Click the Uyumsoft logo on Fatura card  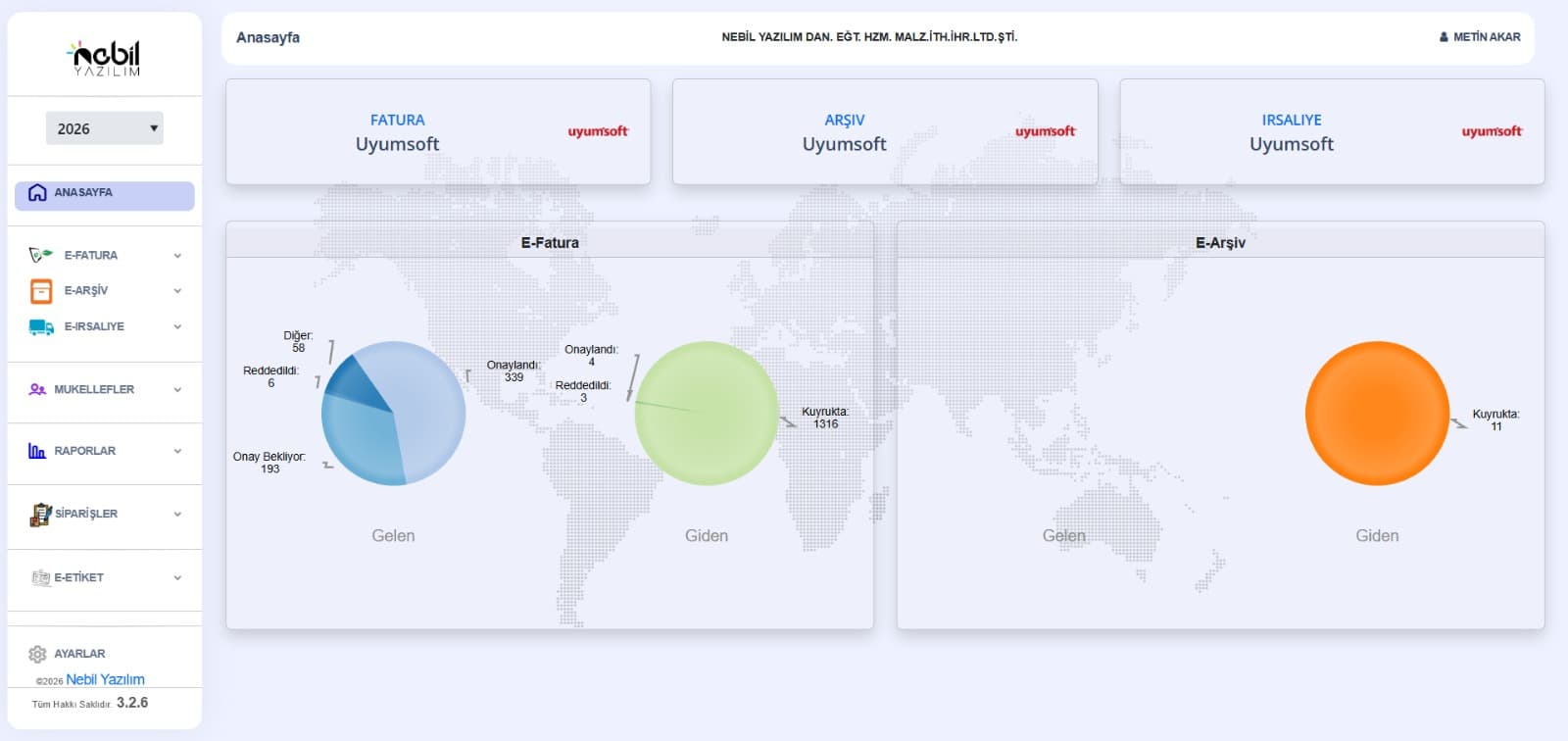tap(598, 131)
